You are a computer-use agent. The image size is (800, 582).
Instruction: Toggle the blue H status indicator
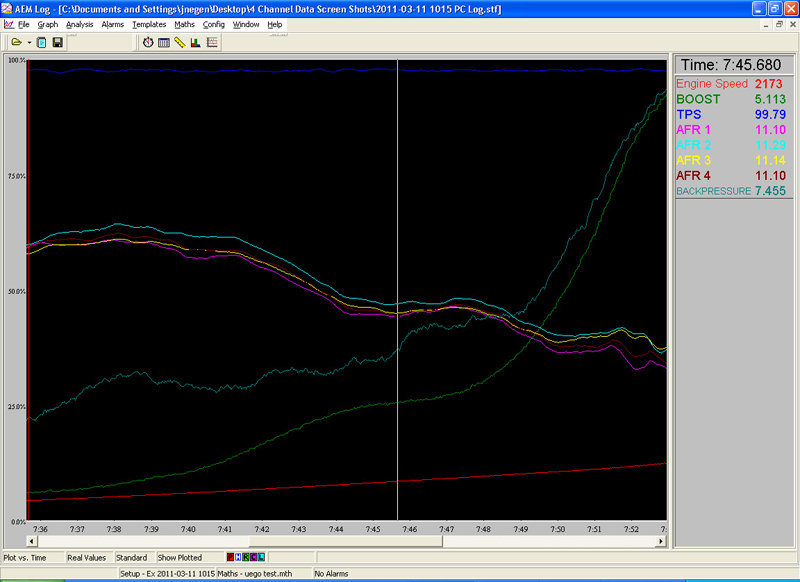pyautogui.click(x=238, y=557)
